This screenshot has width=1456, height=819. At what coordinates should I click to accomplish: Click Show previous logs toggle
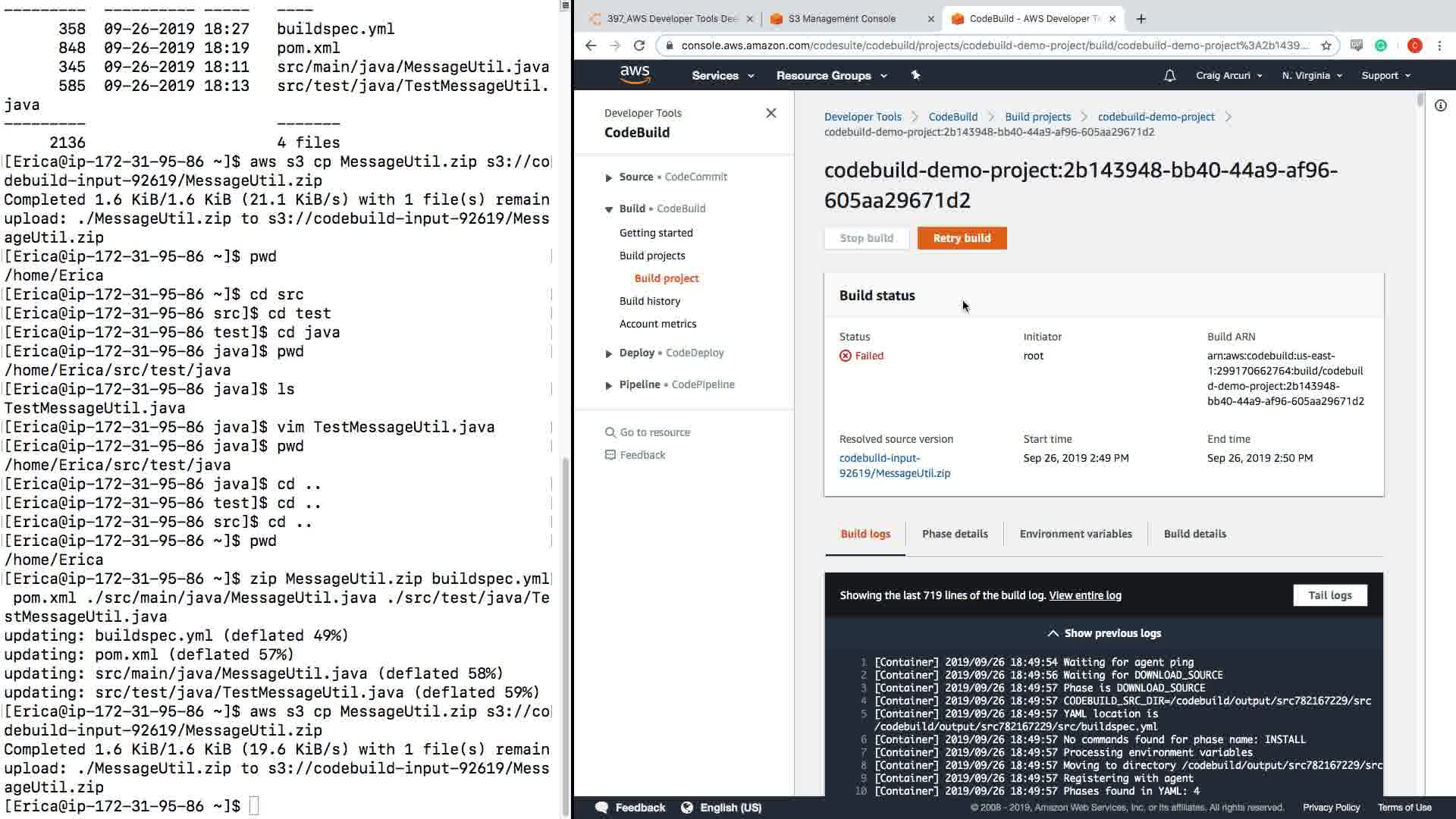(1103, 633)
